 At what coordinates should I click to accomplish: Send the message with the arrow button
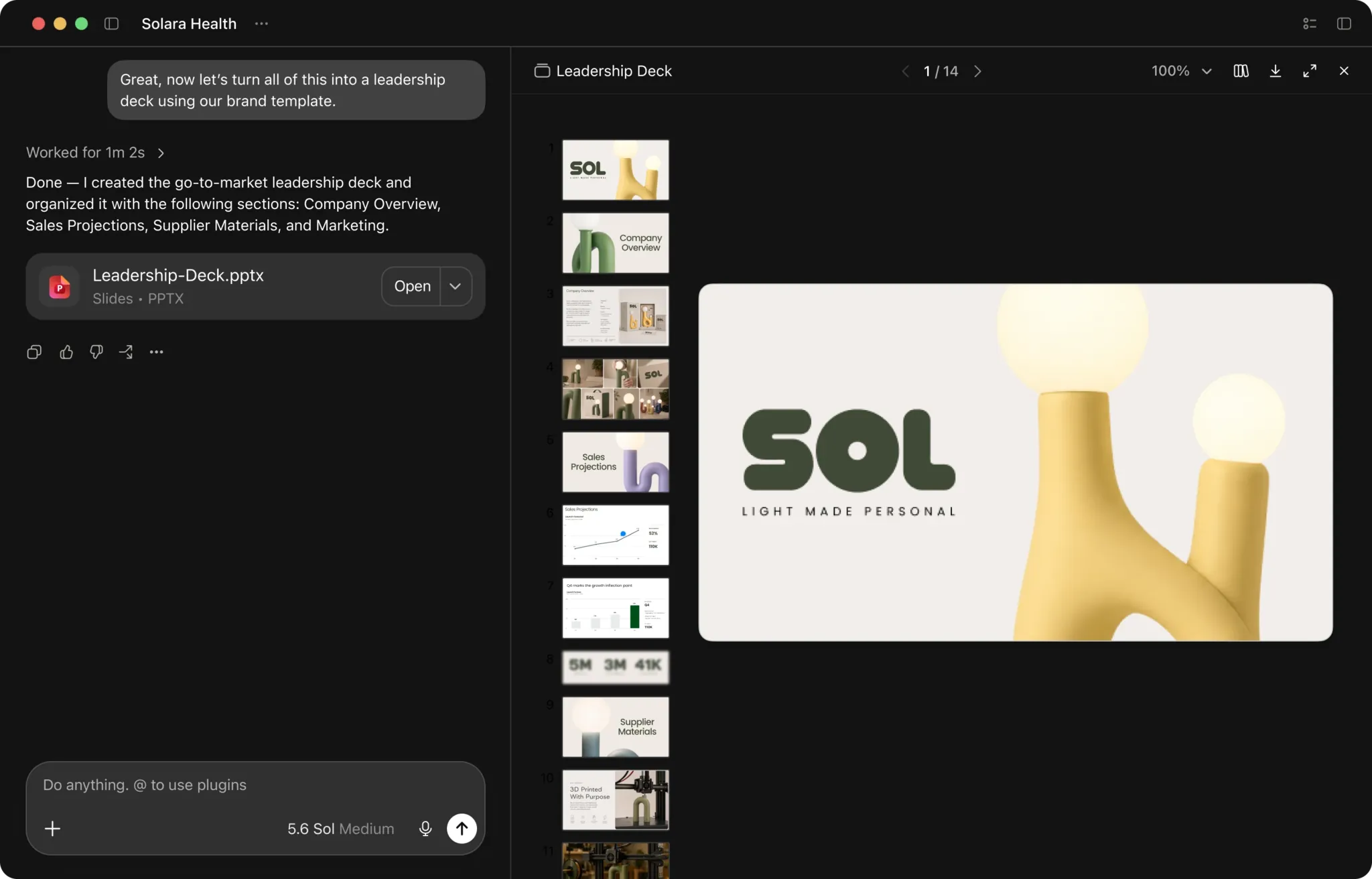[x=462, y=829]
